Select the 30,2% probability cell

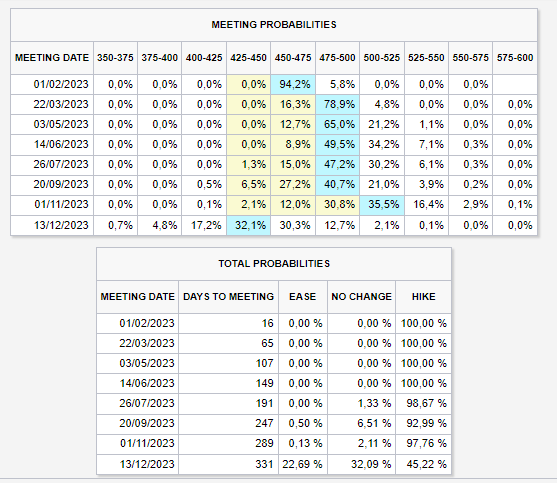click(x=382, y=164)
